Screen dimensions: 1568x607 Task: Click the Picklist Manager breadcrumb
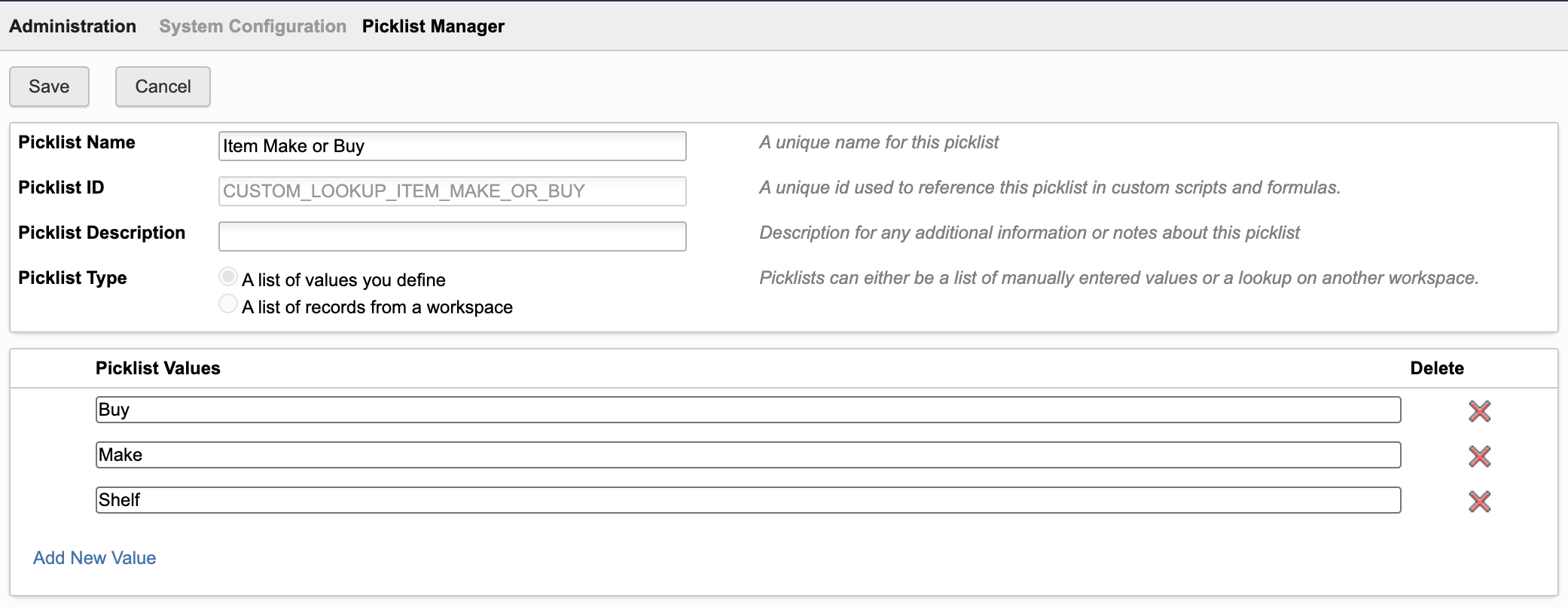click(x=433, y=26)
